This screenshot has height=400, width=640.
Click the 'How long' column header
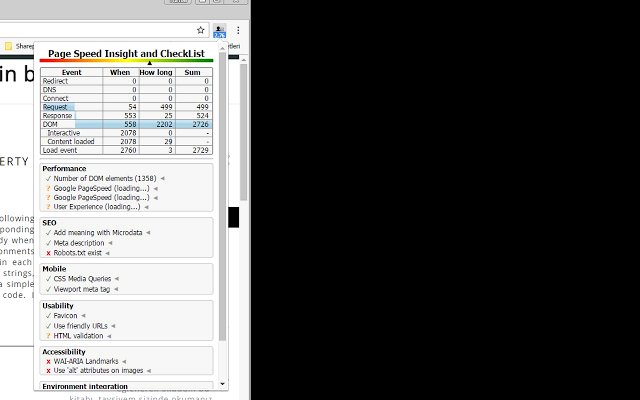[x=156, y=72]
